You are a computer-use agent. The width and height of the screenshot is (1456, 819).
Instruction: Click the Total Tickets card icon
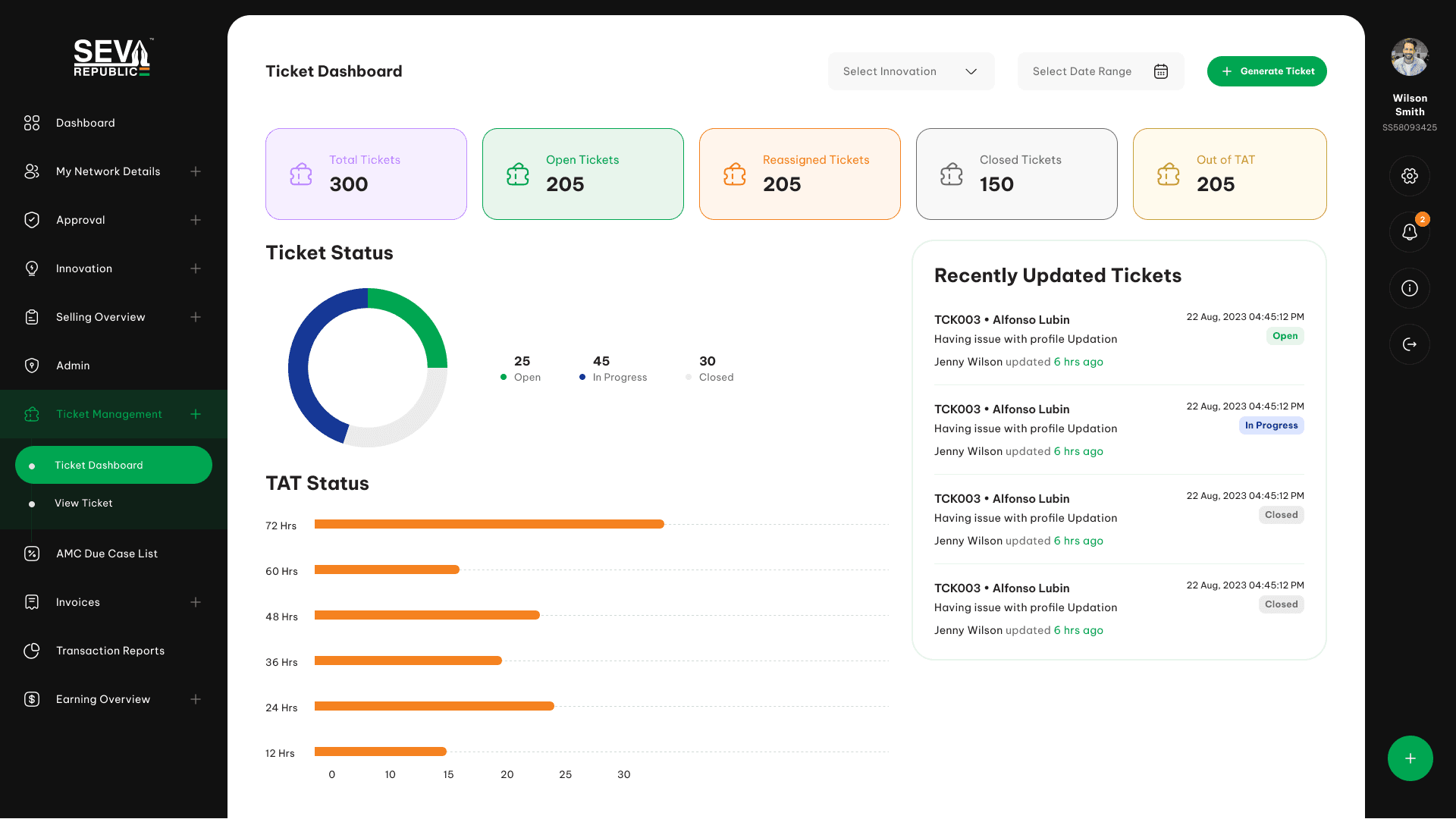coord(301,174)
